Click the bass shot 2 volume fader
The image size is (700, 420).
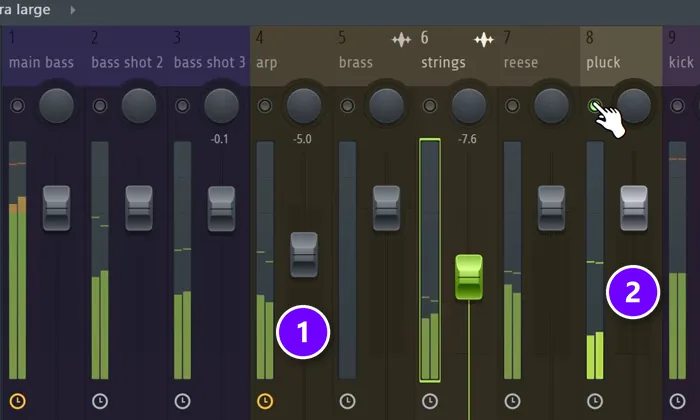tap(139, 208)
